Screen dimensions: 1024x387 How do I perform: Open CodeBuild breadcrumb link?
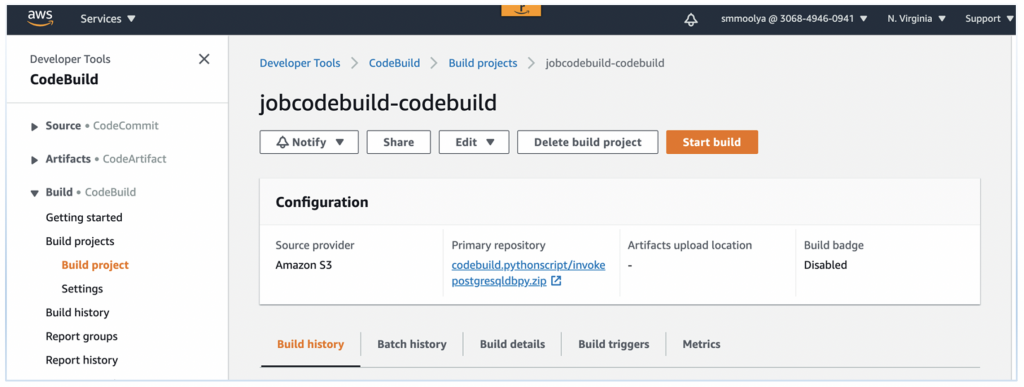pyautogui.click(x=394, y=63)
